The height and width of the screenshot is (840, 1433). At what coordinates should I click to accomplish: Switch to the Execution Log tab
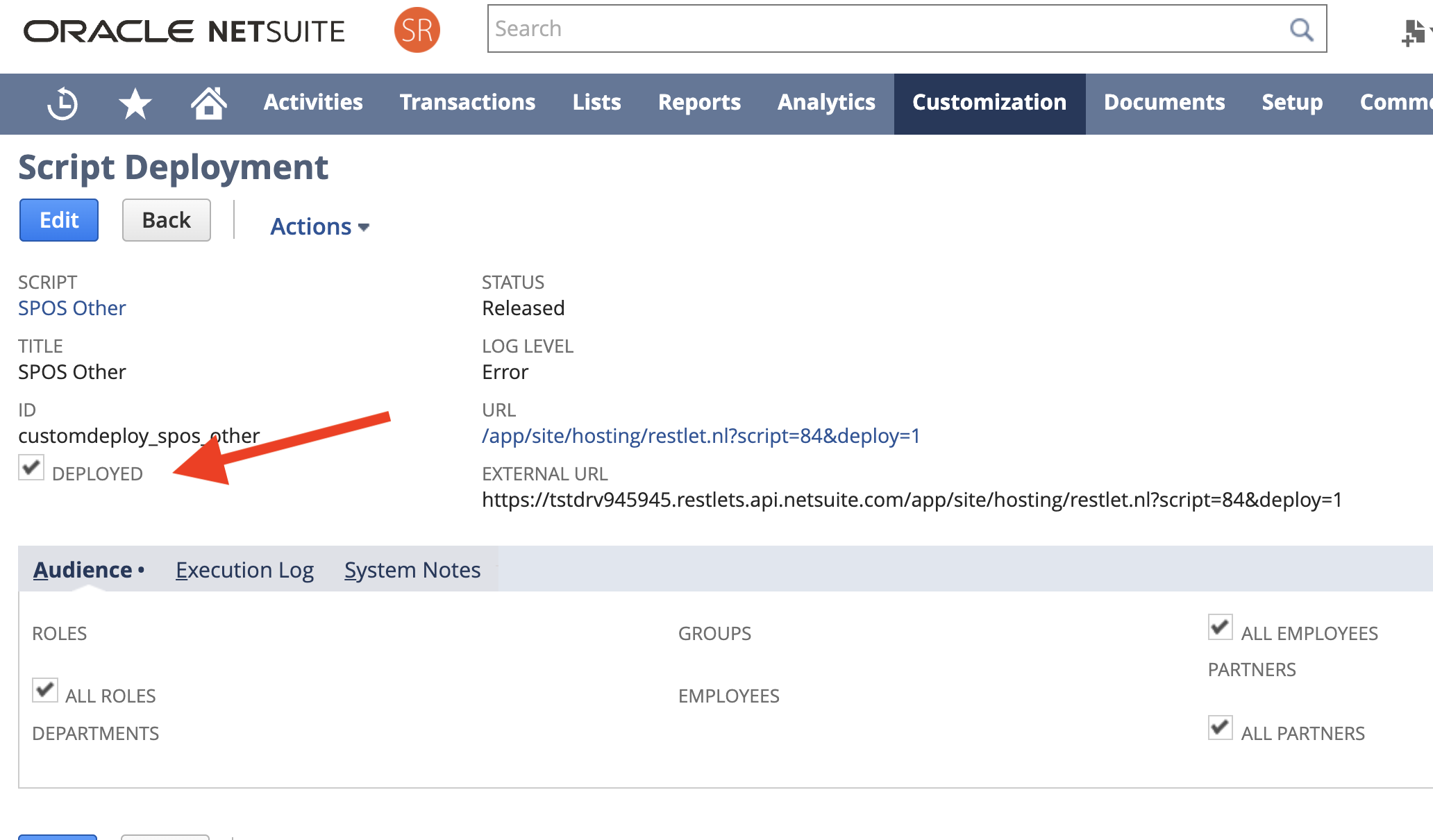pos(244,570)
